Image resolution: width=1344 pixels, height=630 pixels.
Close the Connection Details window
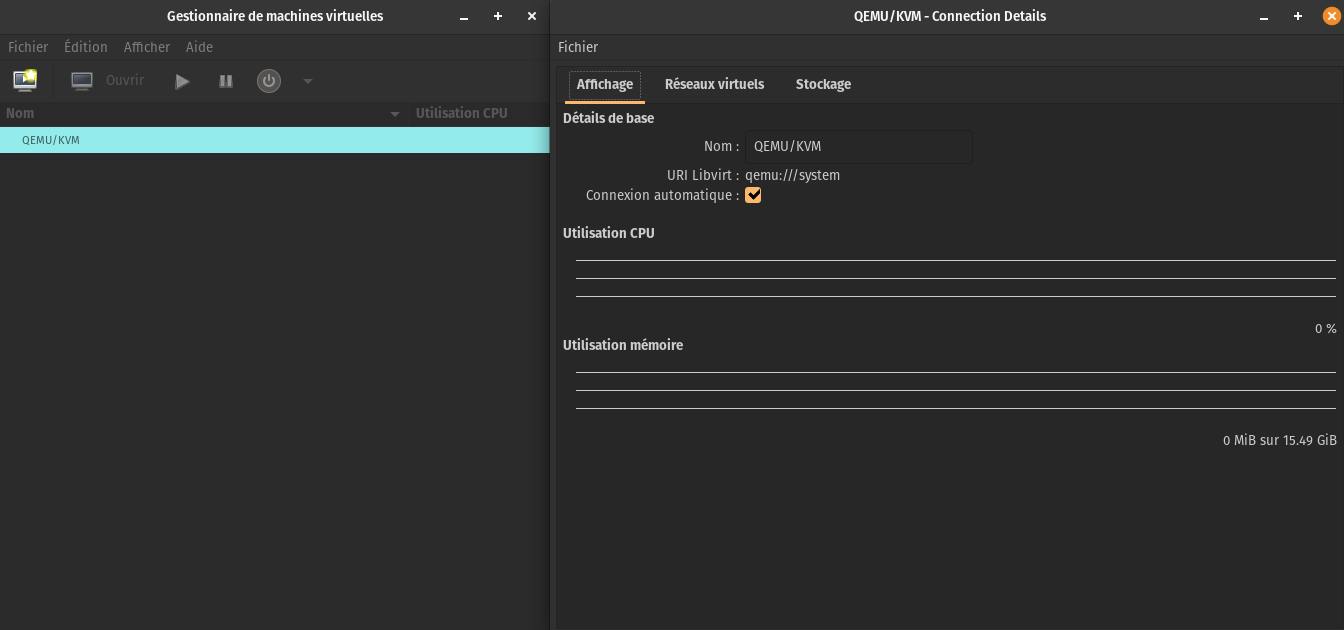[x=1331, y=16]
